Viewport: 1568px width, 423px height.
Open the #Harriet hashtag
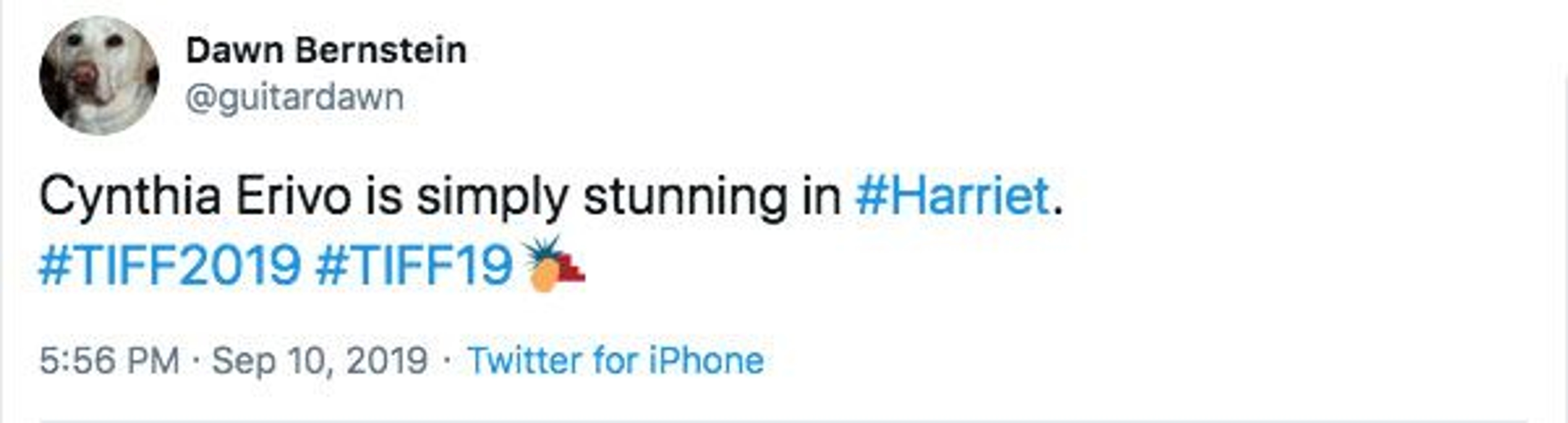[x=953, y=196]
